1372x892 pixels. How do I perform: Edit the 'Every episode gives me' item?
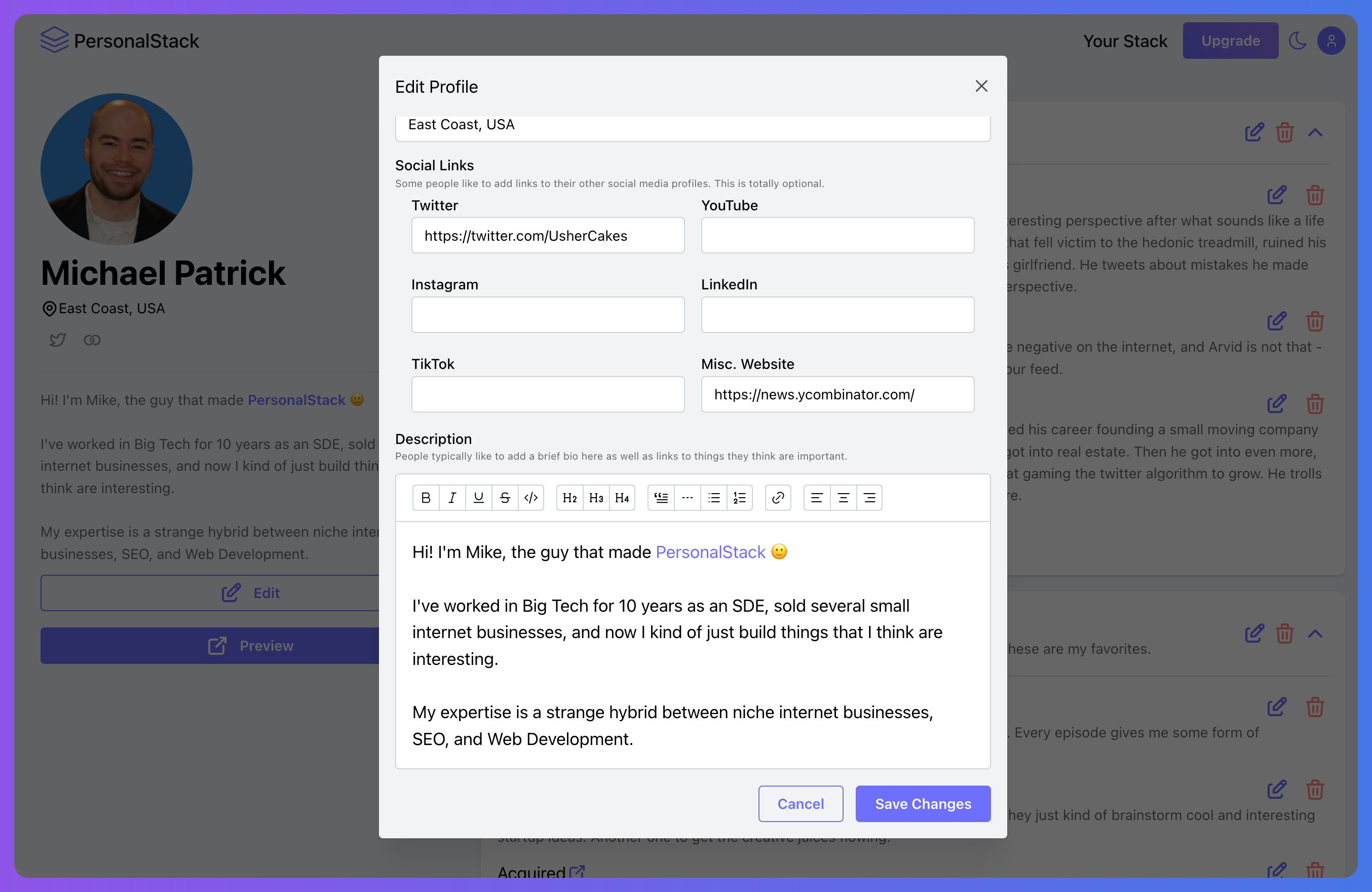pos(1277,707)
